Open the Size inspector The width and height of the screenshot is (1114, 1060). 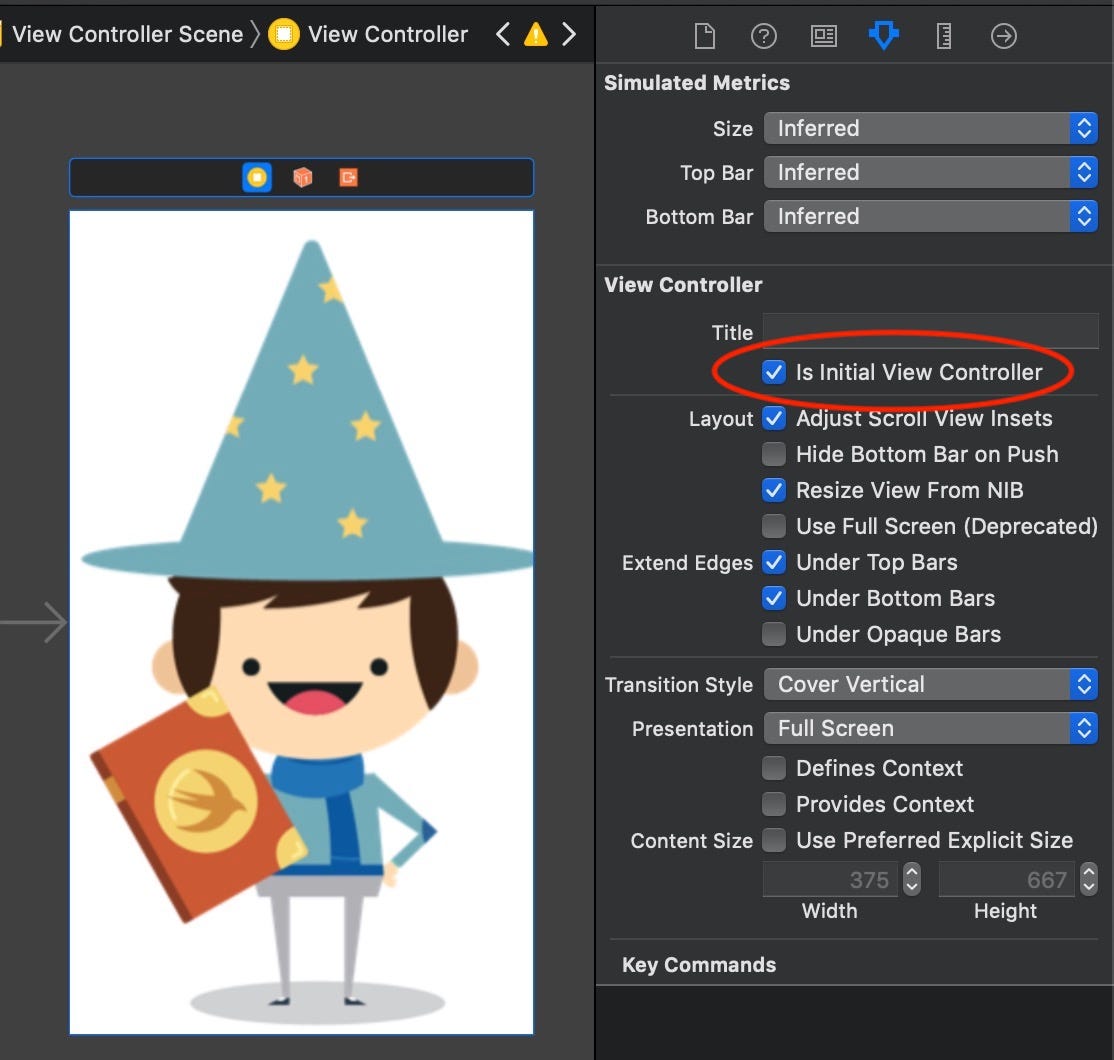click(943, 35)
